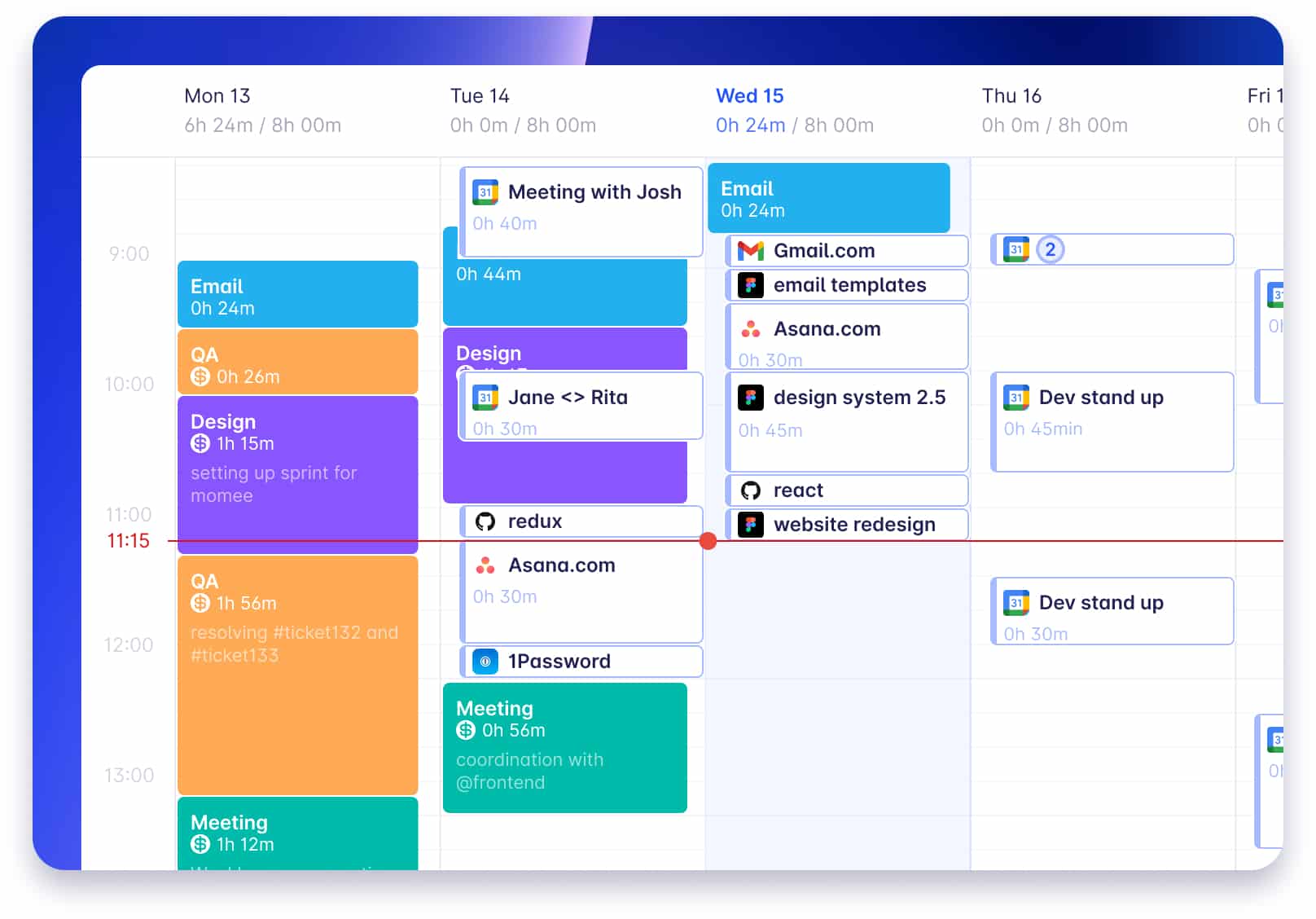Click the 1Password icon on Tuesday
This screenshot has width=1316, height=919.
pos(485,662)
